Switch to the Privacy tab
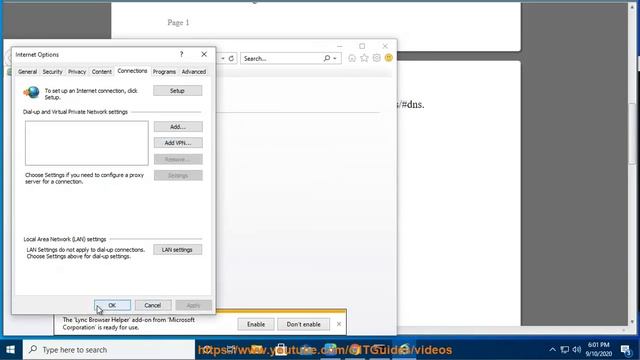The height and width of the screenshot is (360, 640). tap(77, 72)
